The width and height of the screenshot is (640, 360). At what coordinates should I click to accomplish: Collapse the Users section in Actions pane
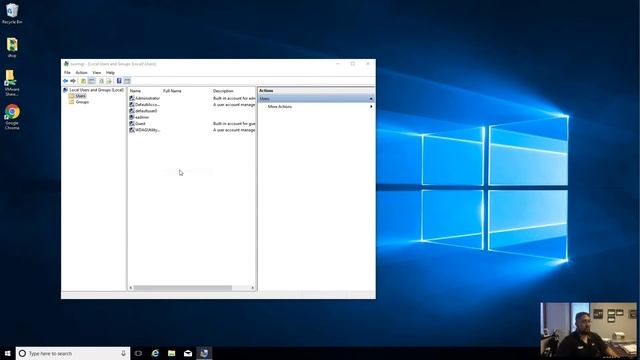[371, 99]
